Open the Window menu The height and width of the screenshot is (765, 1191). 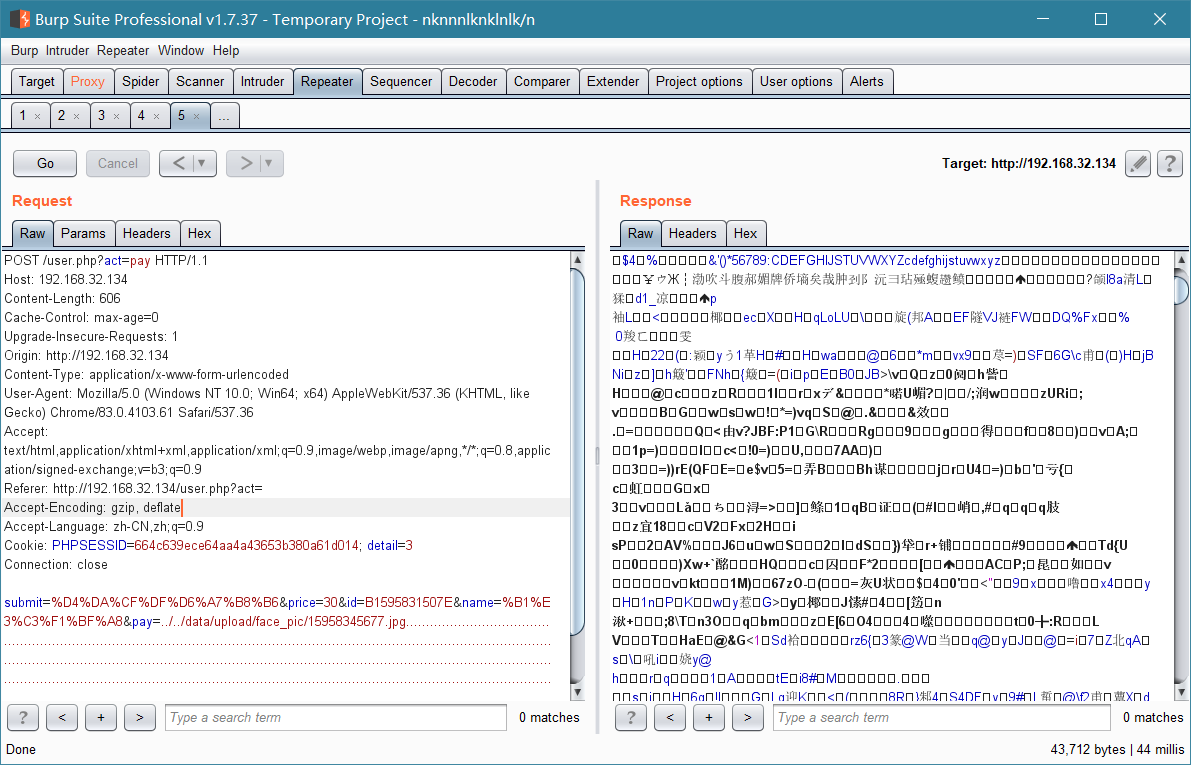pos(181,50)
